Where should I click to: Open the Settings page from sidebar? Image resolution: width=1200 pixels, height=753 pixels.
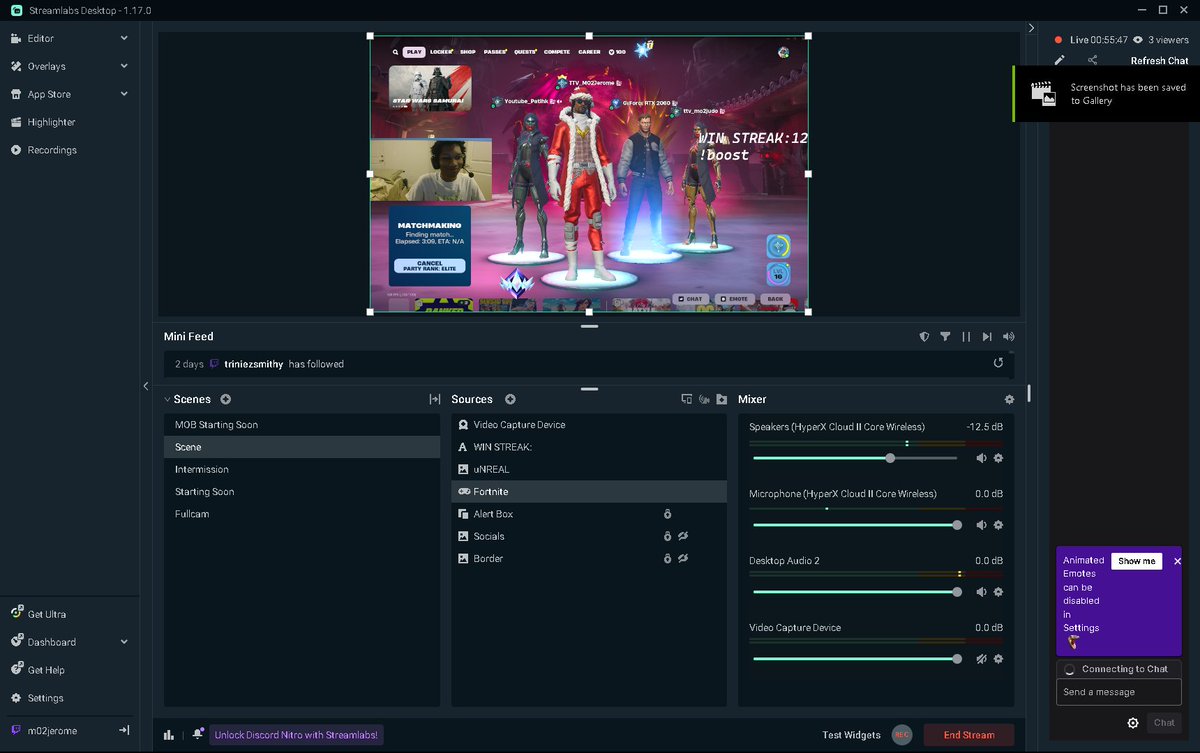coord(37,698)
